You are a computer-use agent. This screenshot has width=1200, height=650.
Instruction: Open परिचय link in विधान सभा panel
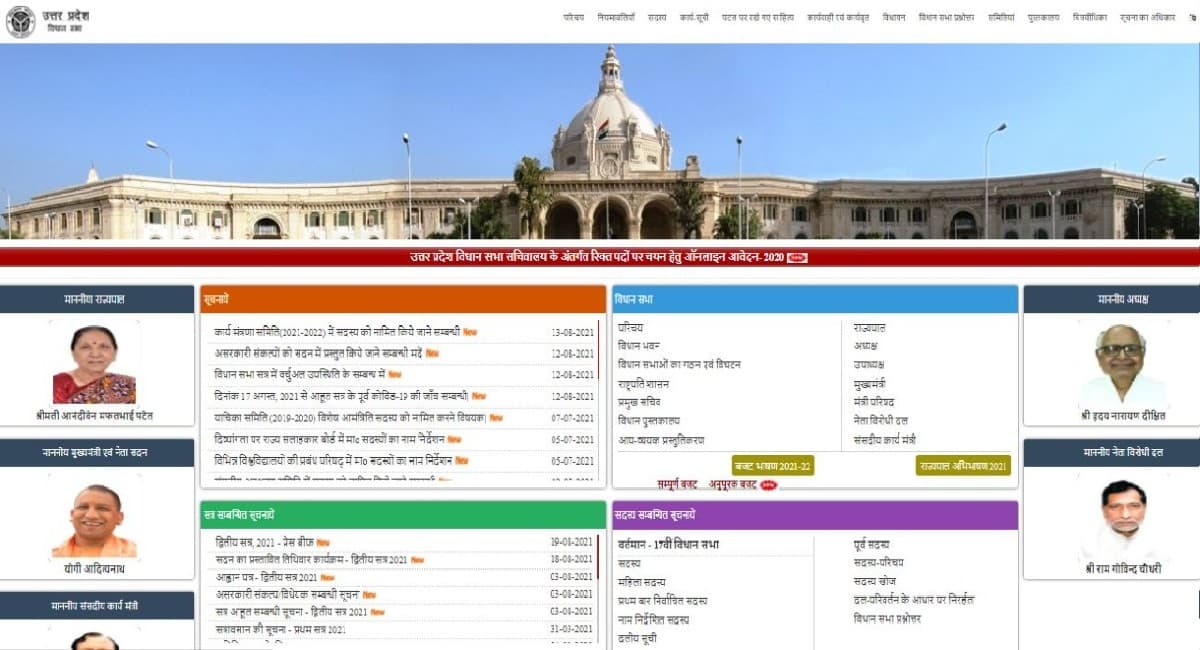click(x=630, y=327)
